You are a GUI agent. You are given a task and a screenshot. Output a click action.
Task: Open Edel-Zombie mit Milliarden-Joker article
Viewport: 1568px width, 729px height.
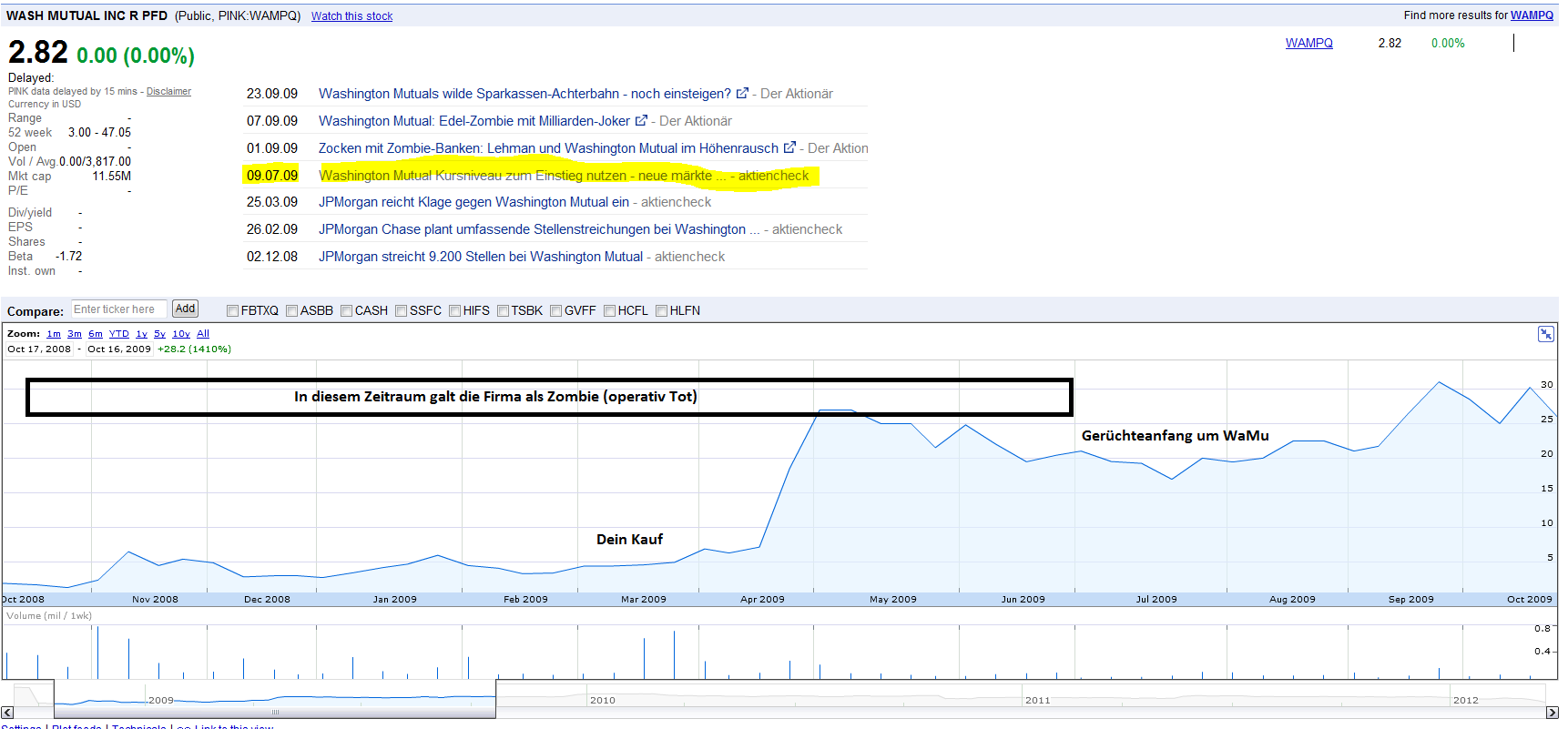pyautogui.click(x=474, y=121)
